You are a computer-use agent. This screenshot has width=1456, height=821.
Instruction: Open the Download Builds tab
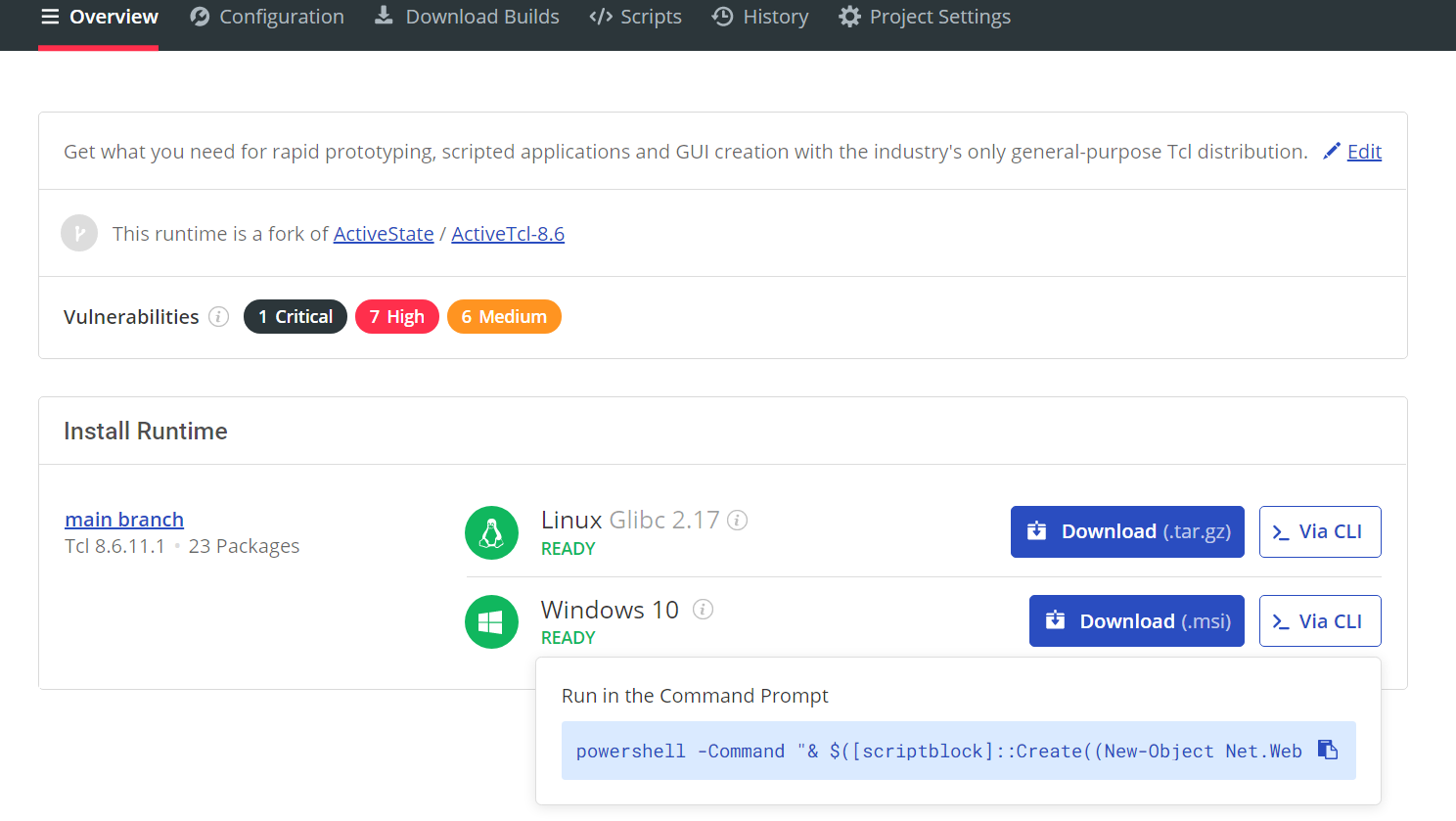pyautogui.click(x=467, y=17)
